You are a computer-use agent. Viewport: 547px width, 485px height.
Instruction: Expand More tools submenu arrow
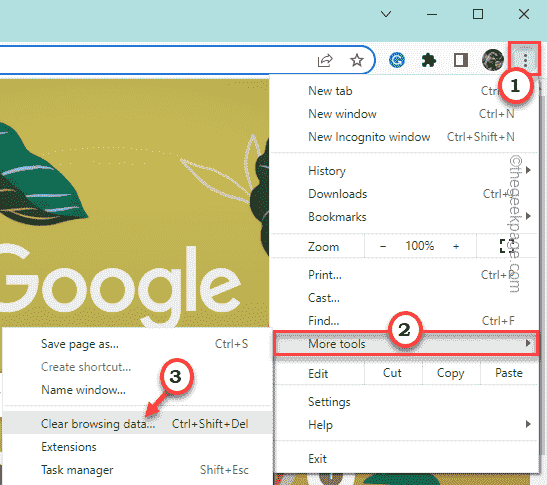click(x=528, y=343)
